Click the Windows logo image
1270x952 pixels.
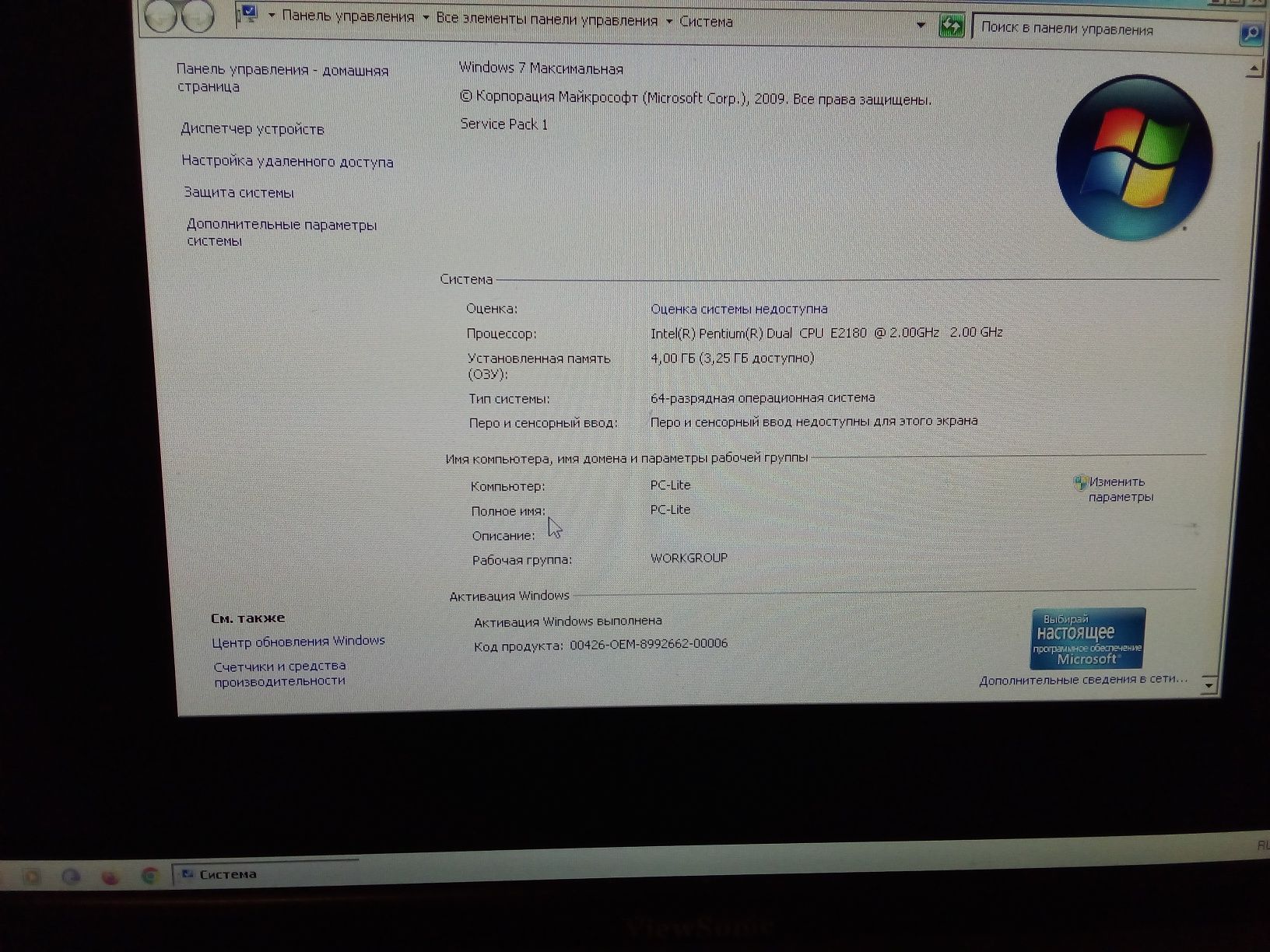[1135, 157]
